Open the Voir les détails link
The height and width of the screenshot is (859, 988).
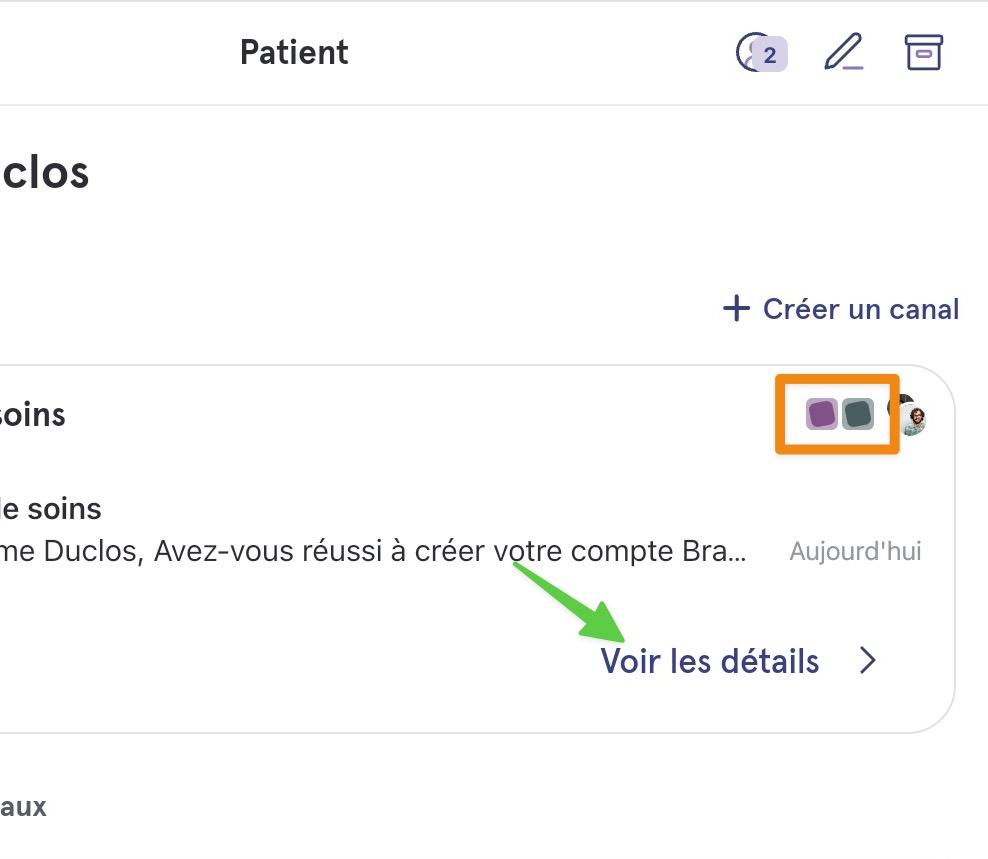pos(709,661)
